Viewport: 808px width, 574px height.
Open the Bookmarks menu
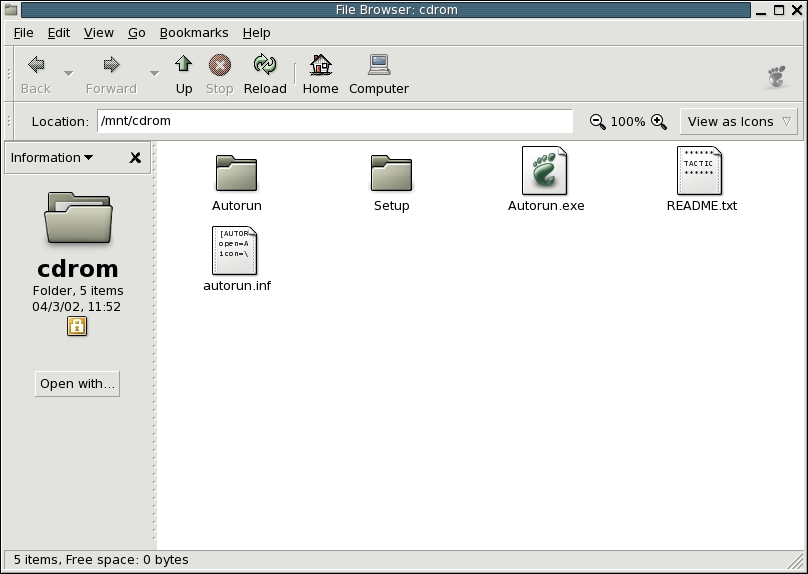tap(194, 33)
